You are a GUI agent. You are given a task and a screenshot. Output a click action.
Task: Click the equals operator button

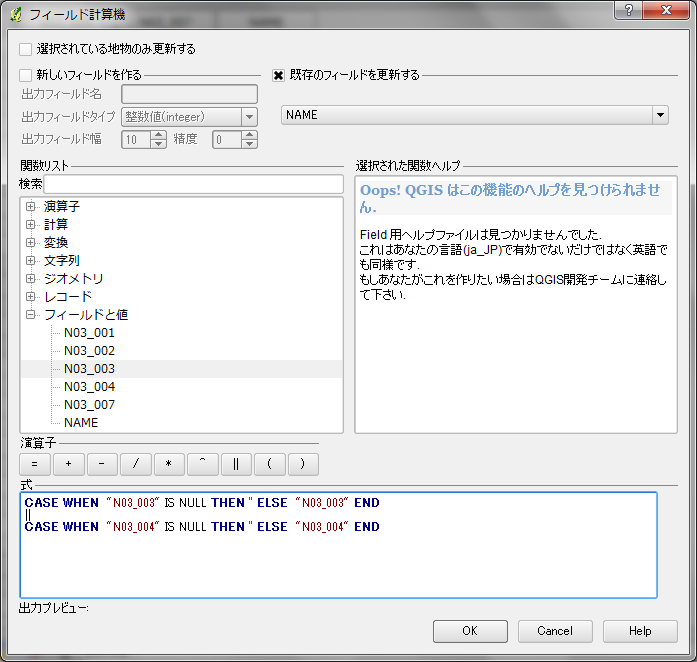[x=34, y=464]
